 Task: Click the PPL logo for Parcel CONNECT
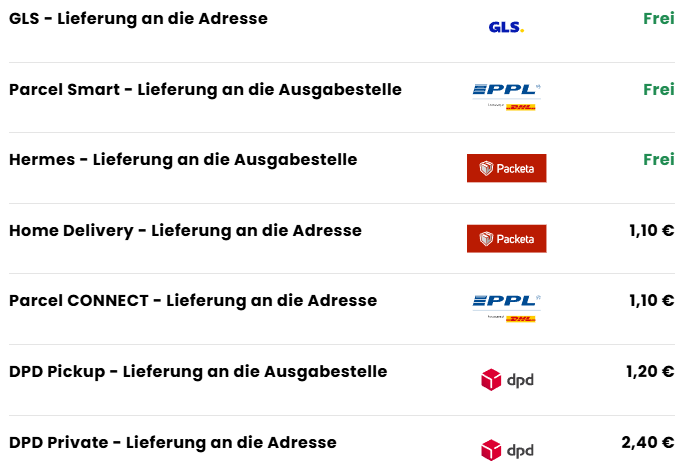pos(506,307)
